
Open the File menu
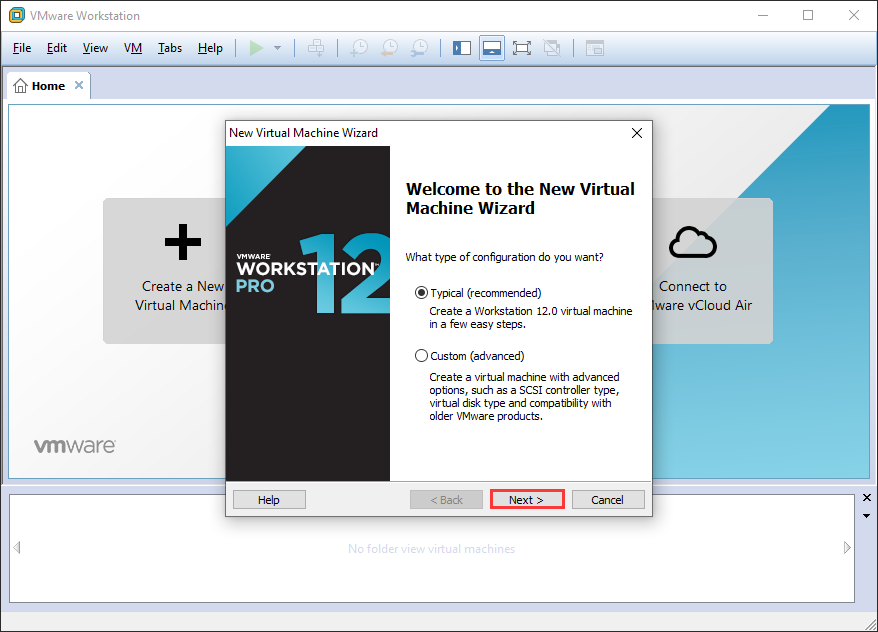(x=22, y=48)
